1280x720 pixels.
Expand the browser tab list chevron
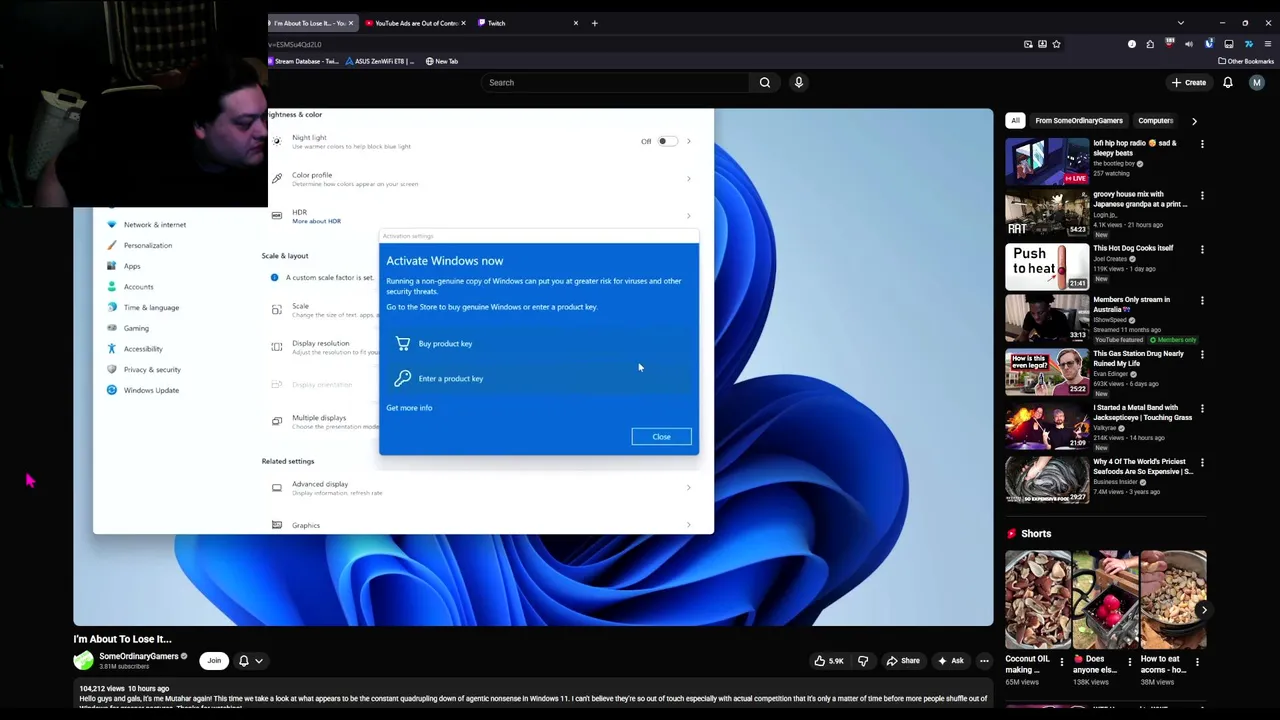(x=1180, y=23)
